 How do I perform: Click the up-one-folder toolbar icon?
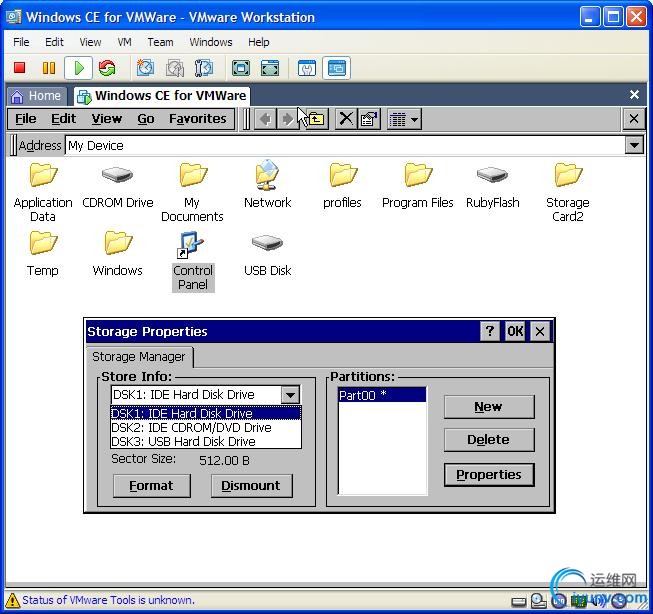coord(316,119)
